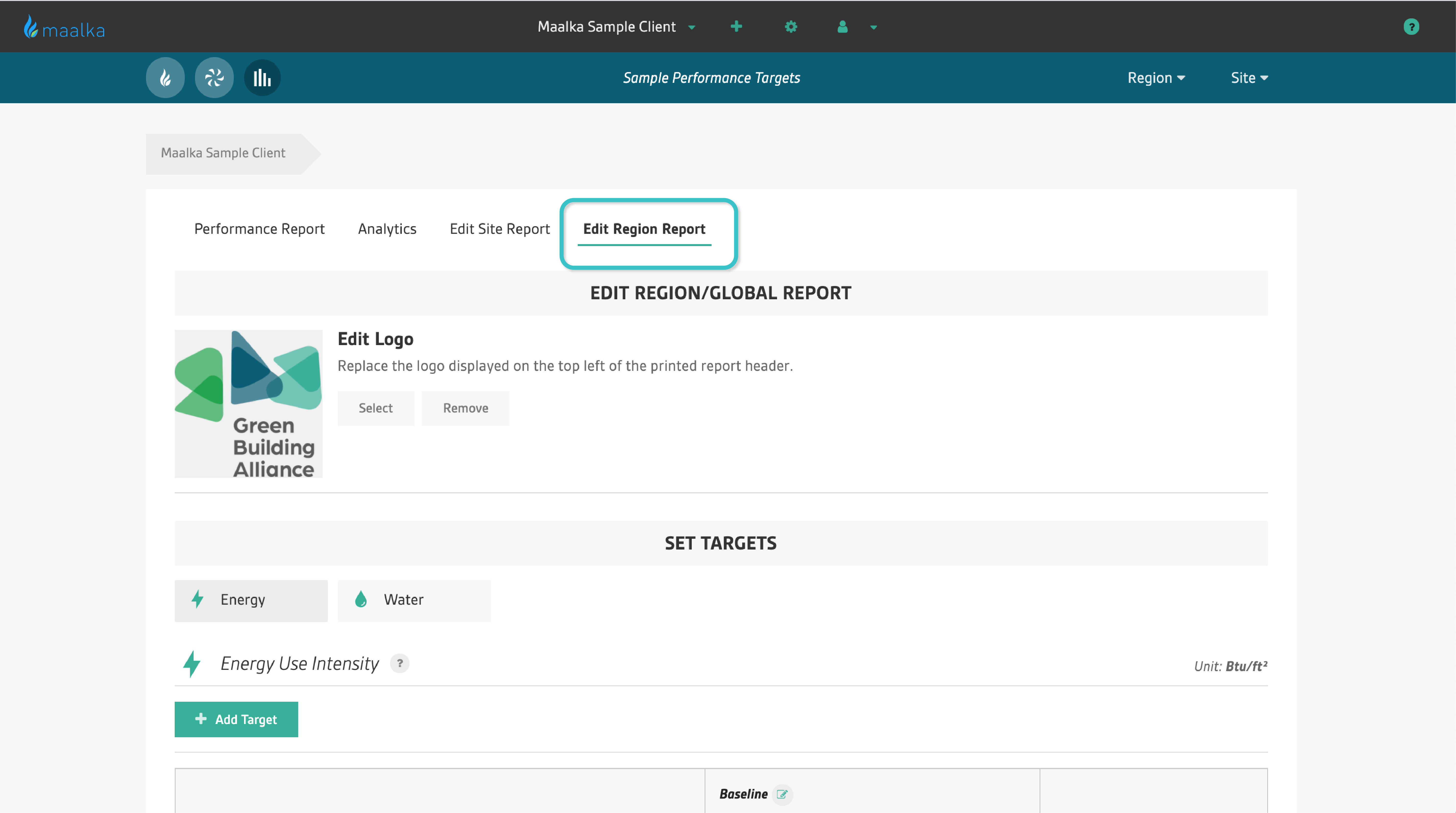Edit the Baseline with pencil icon

(x=782, y=794)
